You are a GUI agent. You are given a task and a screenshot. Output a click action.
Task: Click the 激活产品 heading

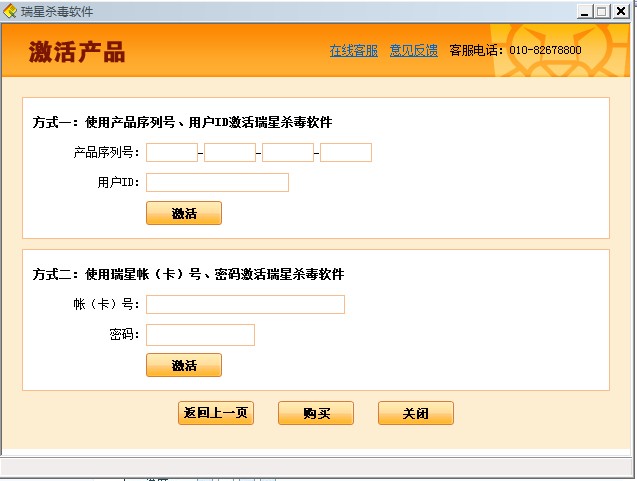click(76, 52)
